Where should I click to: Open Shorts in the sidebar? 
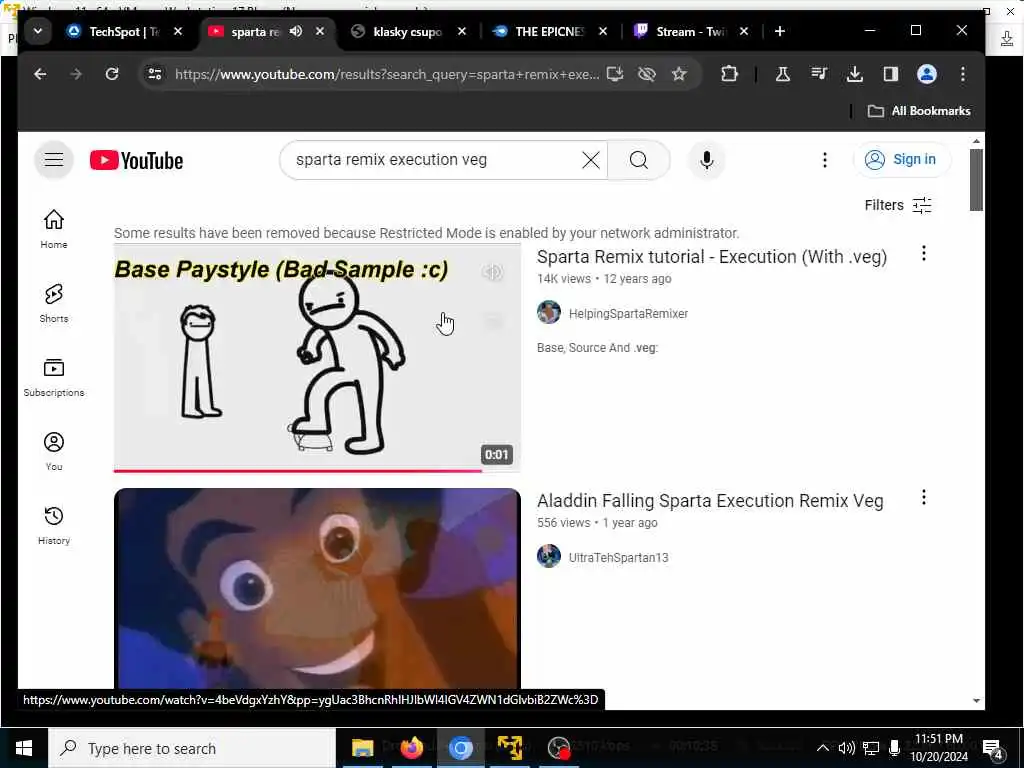(x=54, y=303)
